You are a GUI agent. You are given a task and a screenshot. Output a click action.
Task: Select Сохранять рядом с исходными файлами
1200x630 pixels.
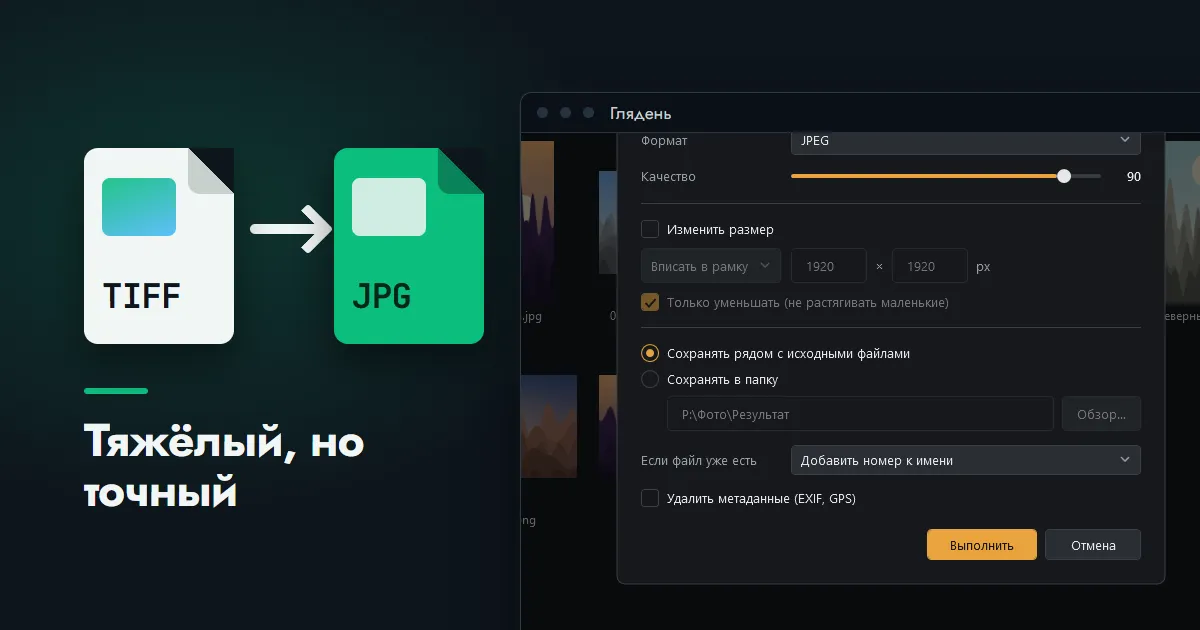[x=650, y=353]
